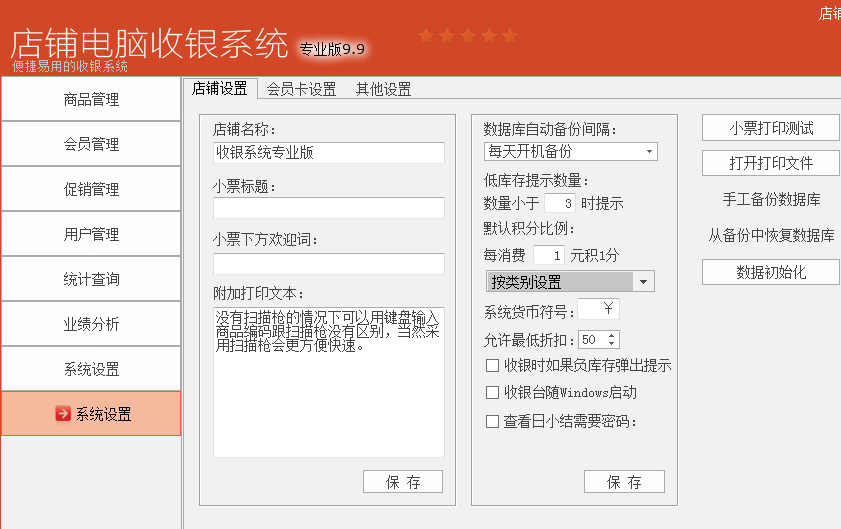This screenshot has width=841, height=529.
Task: Click 保存 under the store settings panel
Action: coord(403,482)
